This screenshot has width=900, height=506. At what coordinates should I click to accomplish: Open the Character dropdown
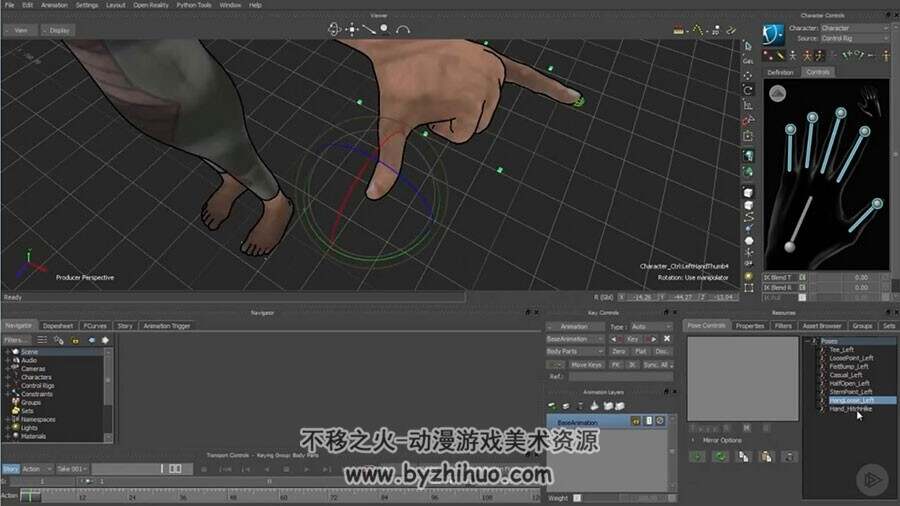(x=855, y=28)
